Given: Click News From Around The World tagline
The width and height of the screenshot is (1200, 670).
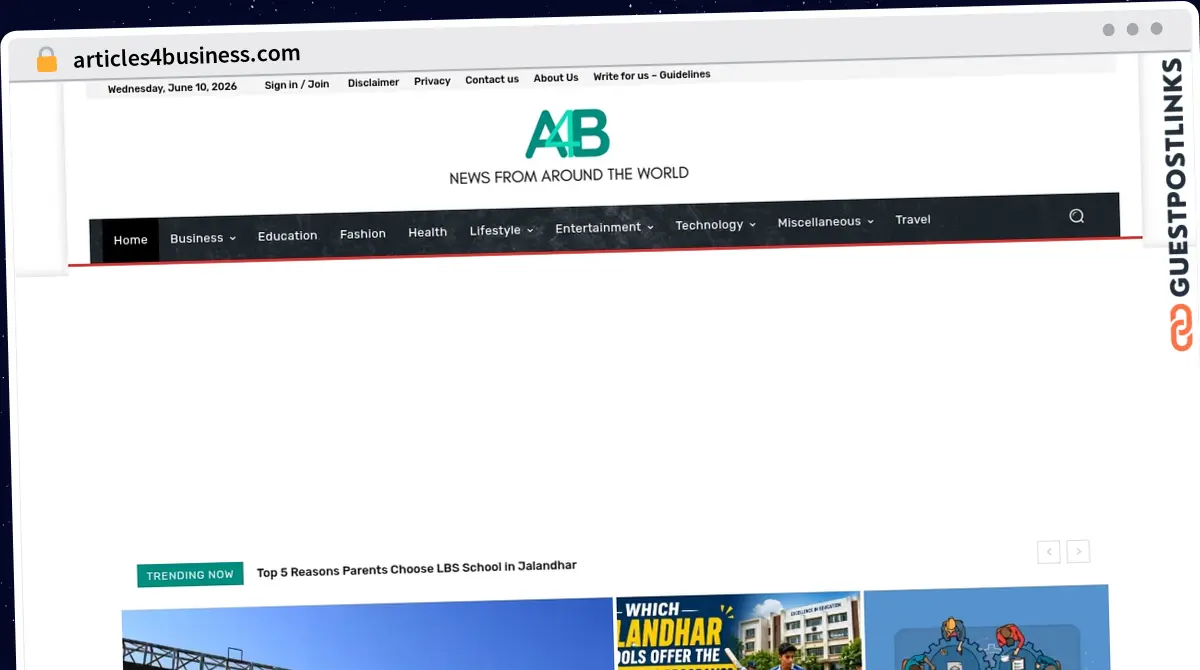Looking at the screenshot, I should 569,175.
